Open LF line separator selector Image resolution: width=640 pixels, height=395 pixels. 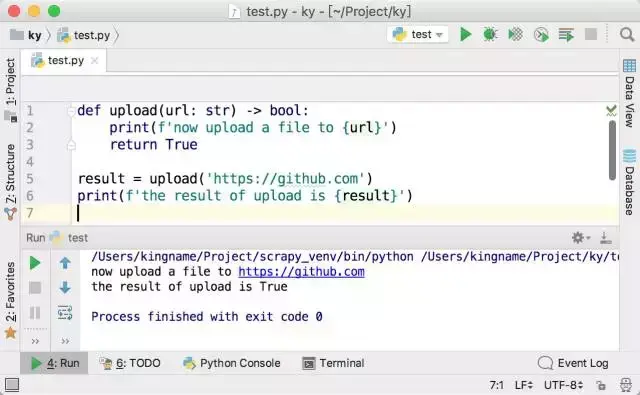click(x=524, y=385)
